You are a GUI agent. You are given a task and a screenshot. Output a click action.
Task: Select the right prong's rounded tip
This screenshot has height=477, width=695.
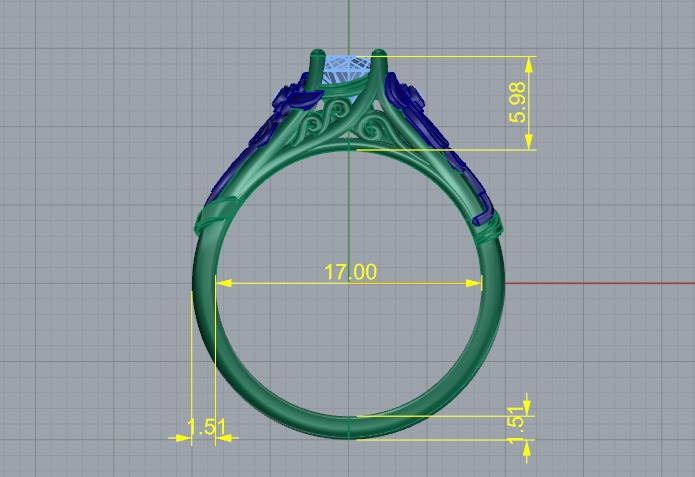click(378, 54)
